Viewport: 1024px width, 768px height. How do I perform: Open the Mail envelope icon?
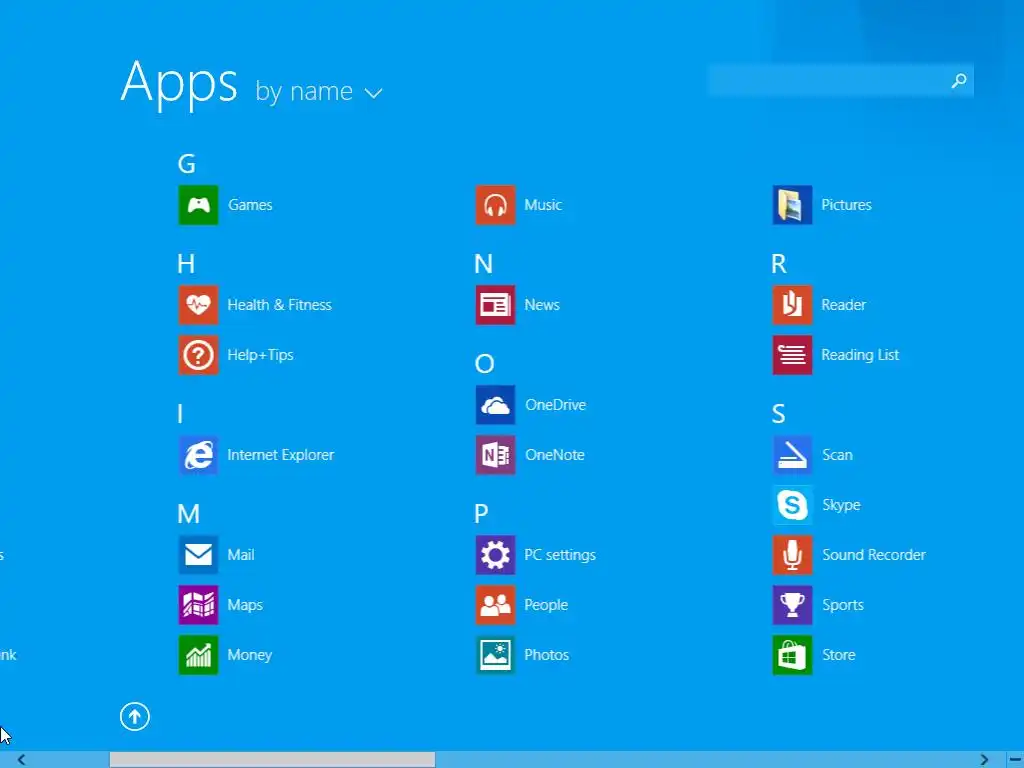click(x=199, y=555)
